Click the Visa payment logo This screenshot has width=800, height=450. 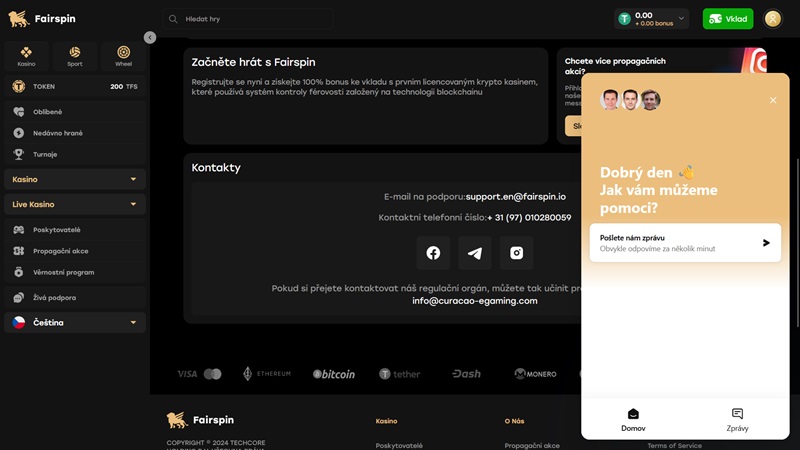(187, 374)
